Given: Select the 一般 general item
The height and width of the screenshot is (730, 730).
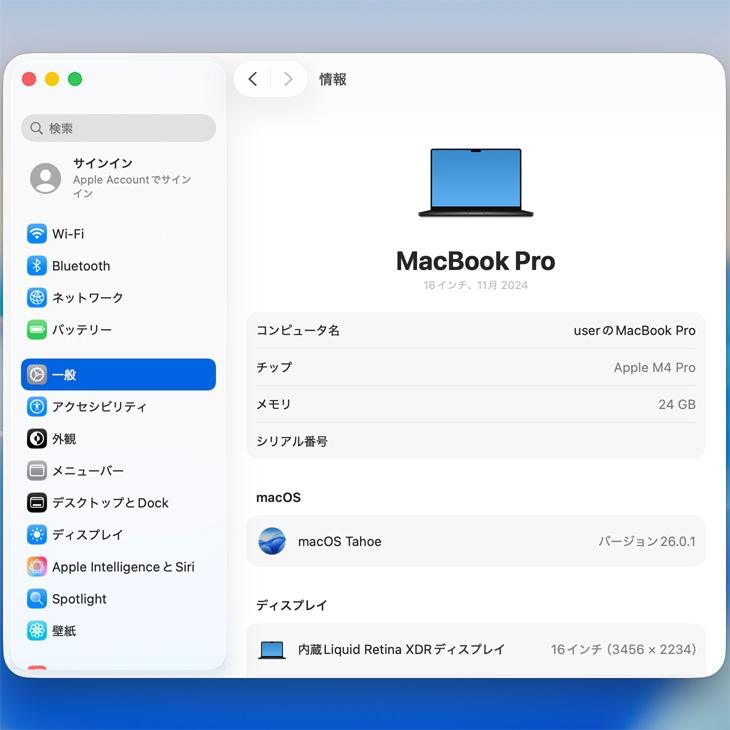Looking at the screenshot, I should coord(118,375).
